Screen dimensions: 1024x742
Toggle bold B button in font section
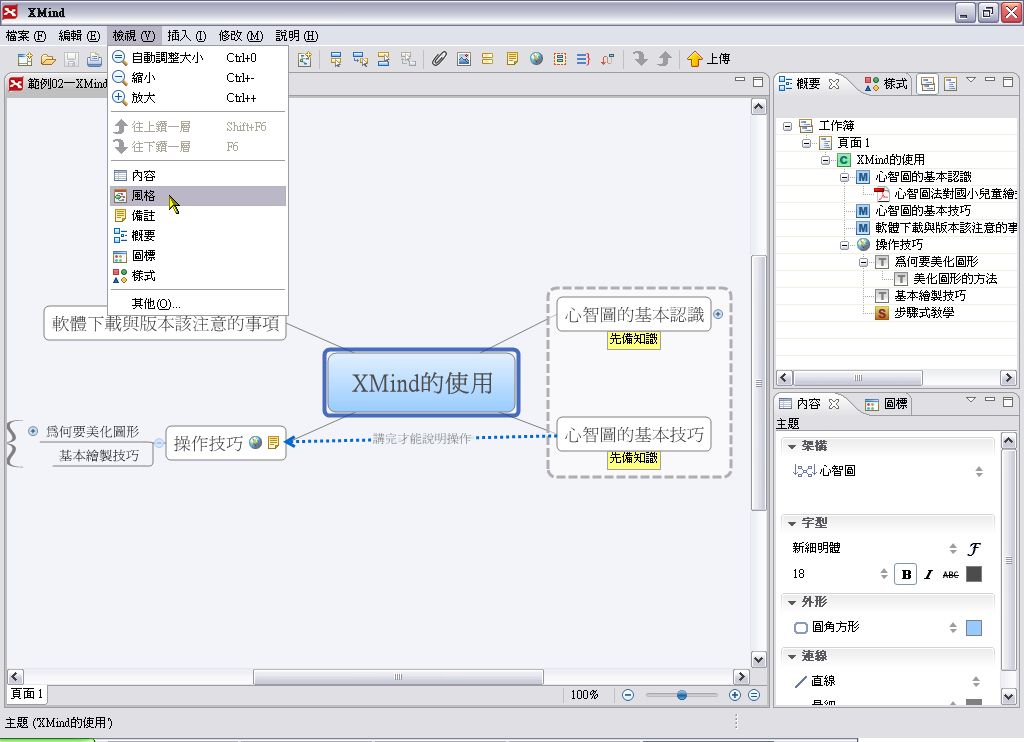906,574
